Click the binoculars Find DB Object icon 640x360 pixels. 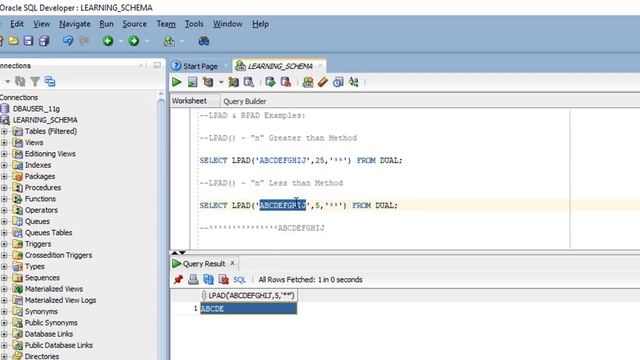coord(204,41)
